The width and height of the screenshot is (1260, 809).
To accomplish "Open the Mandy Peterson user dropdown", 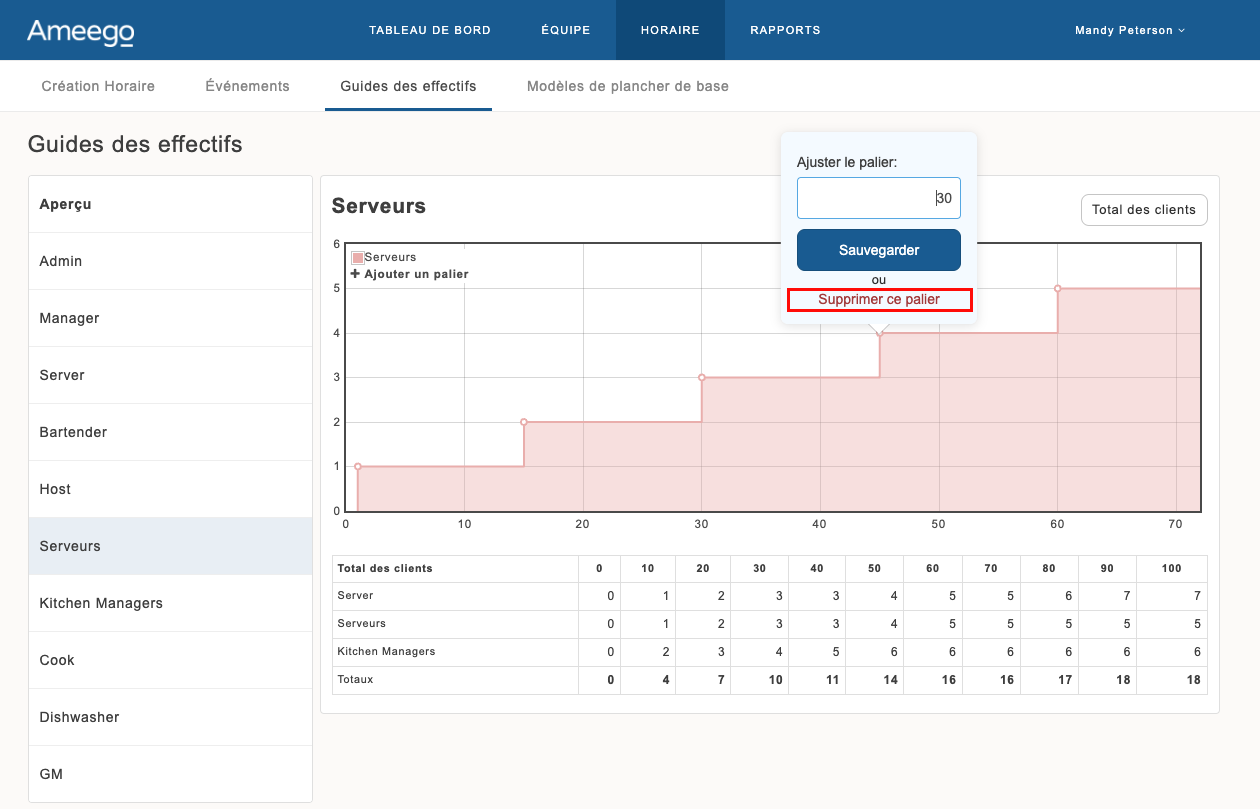I will pyautogui.click(x=1129, y=31).
